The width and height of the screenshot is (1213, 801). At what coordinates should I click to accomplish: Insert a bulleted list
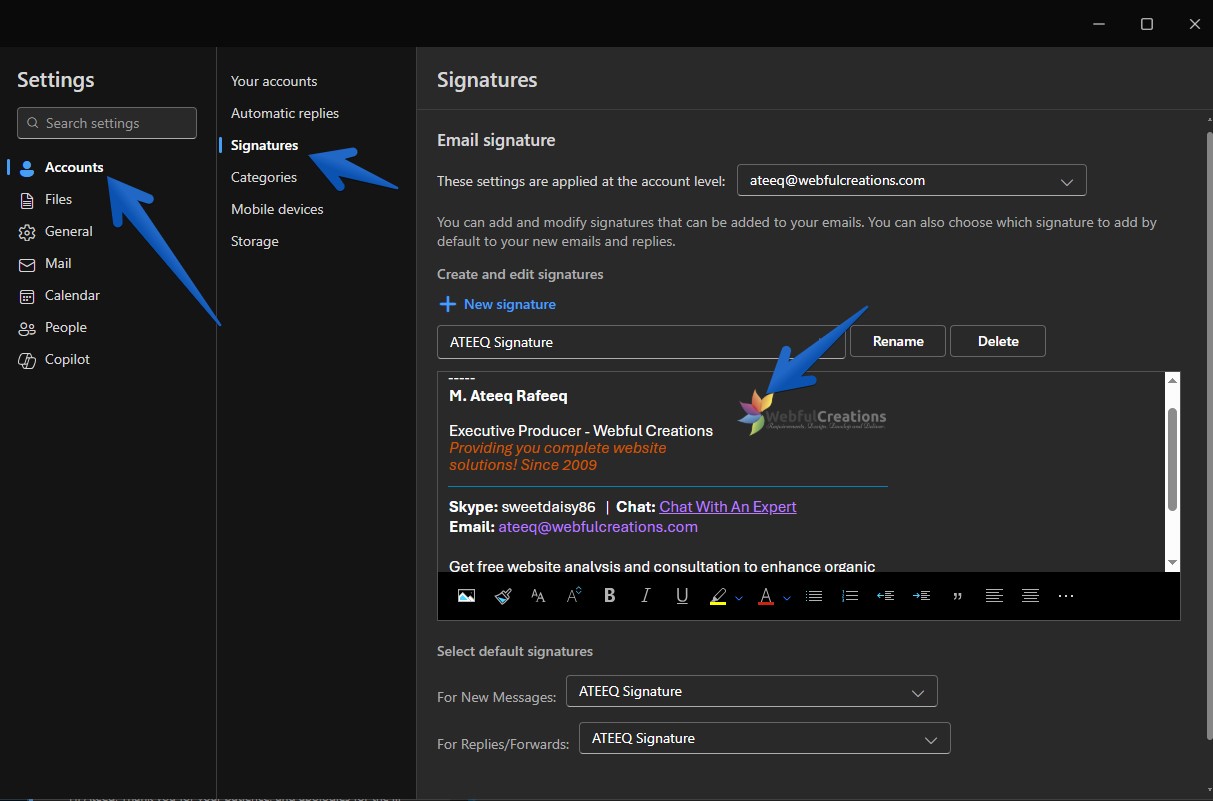click(814, 596)
